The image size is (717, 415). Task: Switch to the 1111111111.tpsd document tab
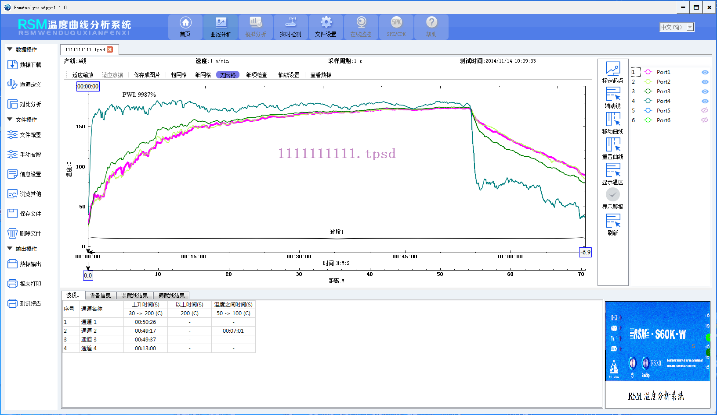84,48
